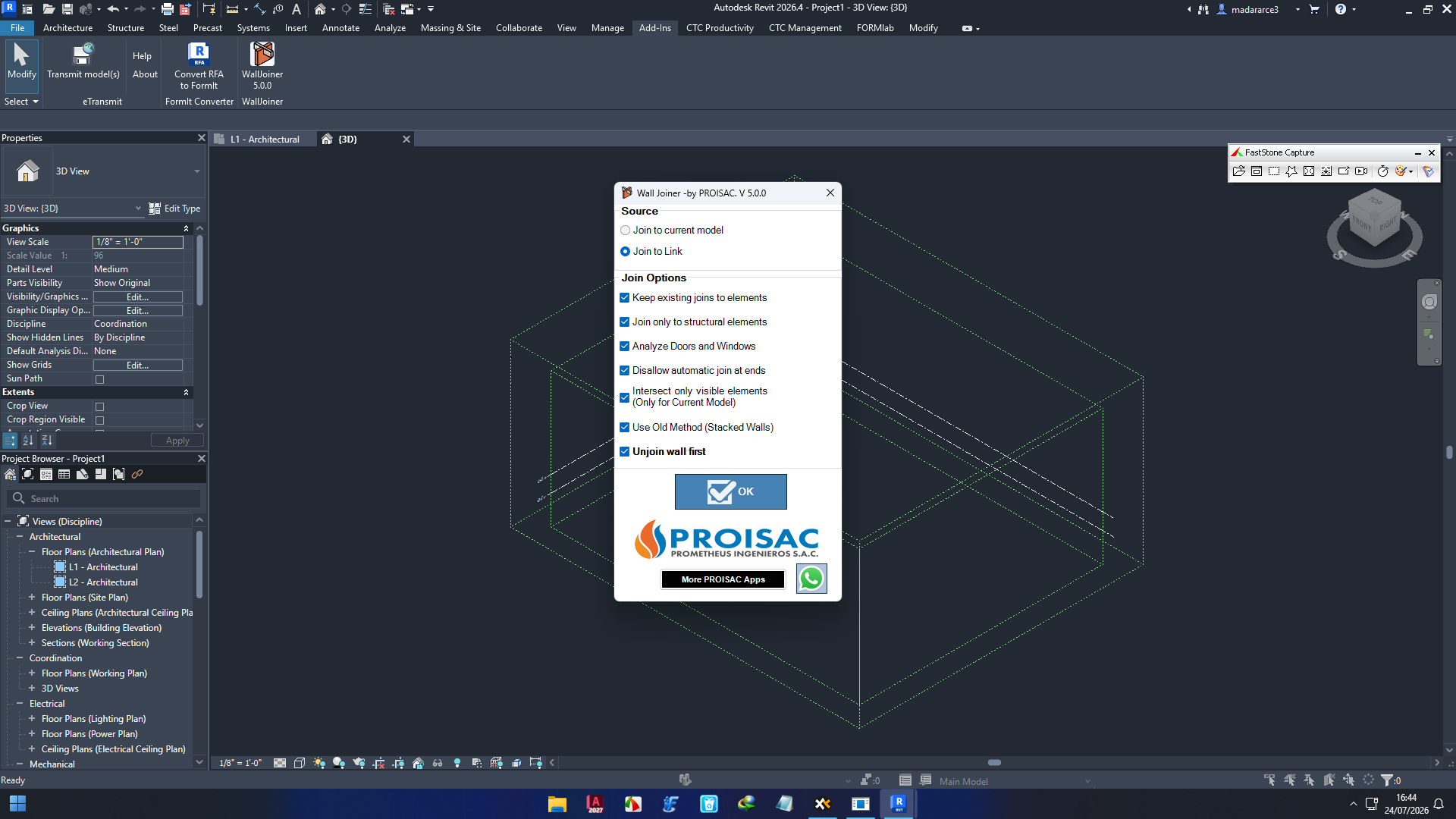Switch to the L1 - Architectural view tab
Viewport: 1456px width, 819px height.
265,140
